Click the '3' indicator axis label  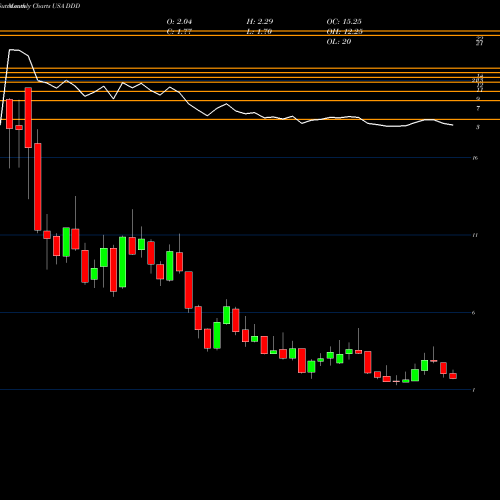[478, 127]
